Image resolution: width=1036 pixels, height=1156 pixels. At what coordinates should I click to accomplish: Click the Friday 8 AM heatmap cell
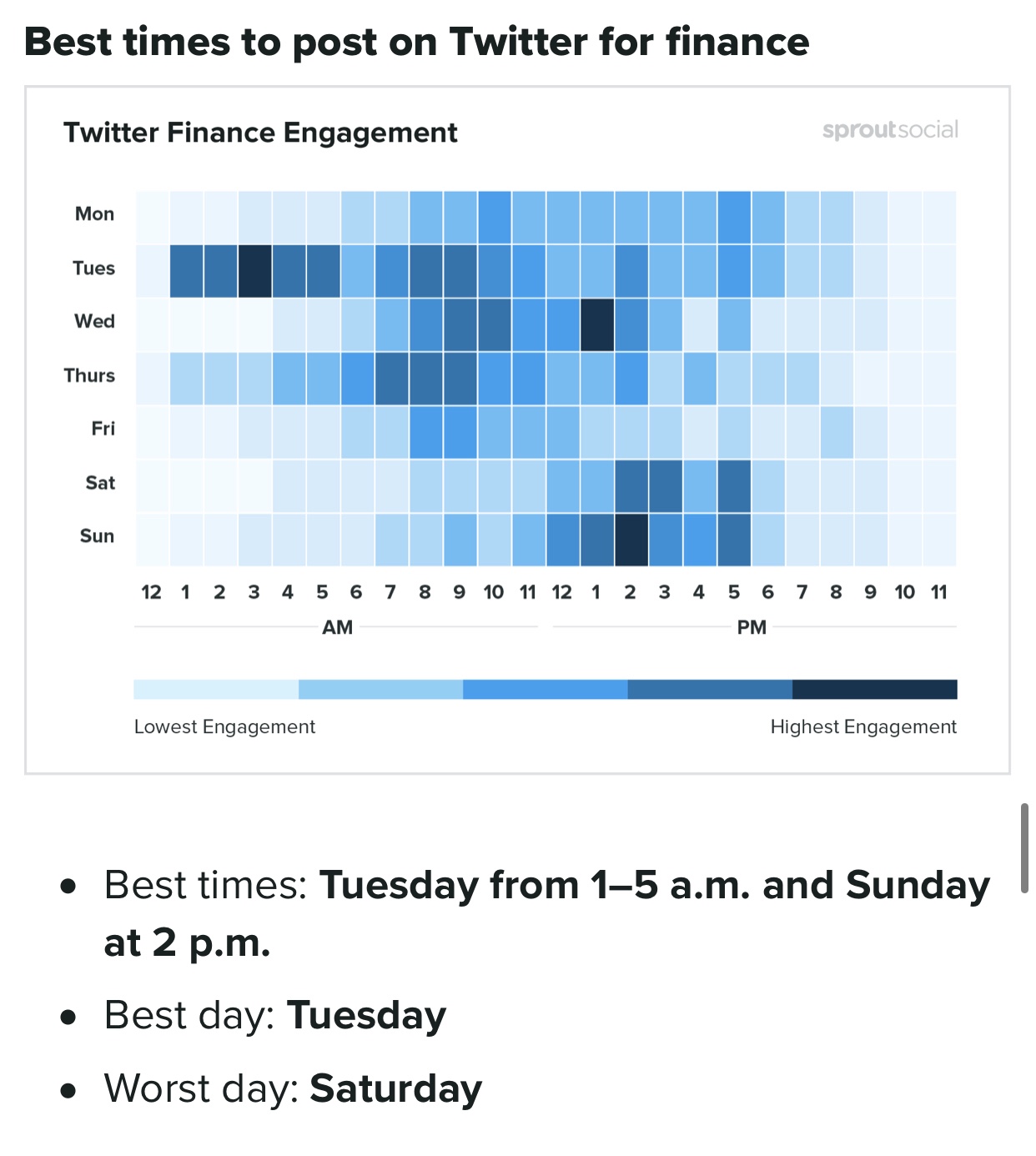425,432
